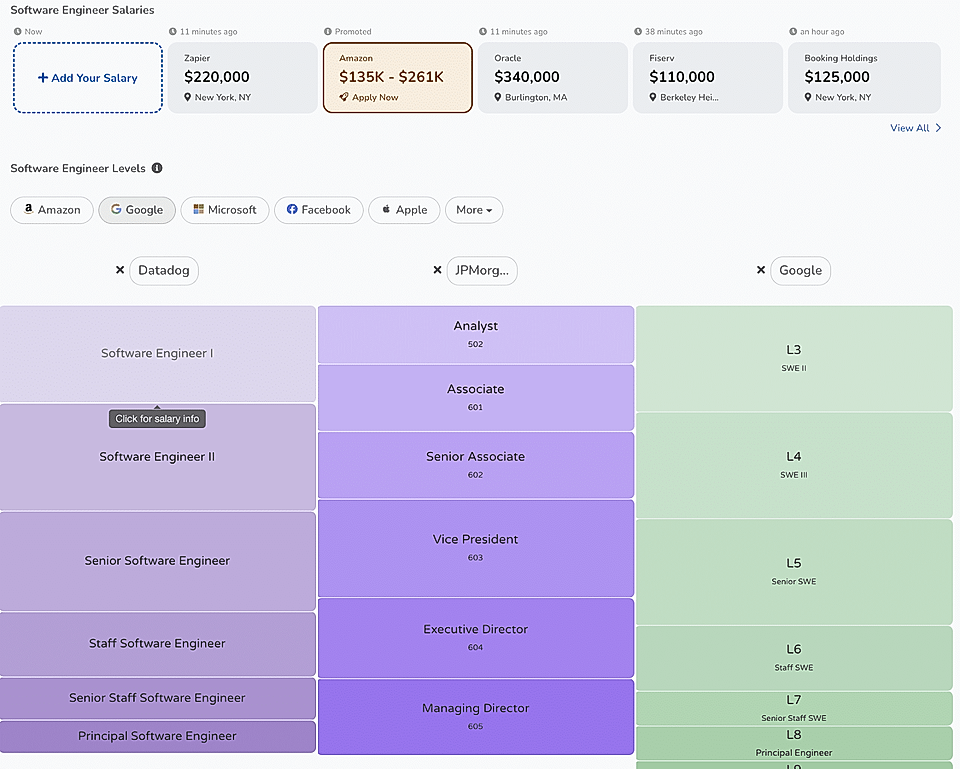Select JPMorgan Managing Director 605 level
The image size is (960, 769).
(x=476, y=716)
